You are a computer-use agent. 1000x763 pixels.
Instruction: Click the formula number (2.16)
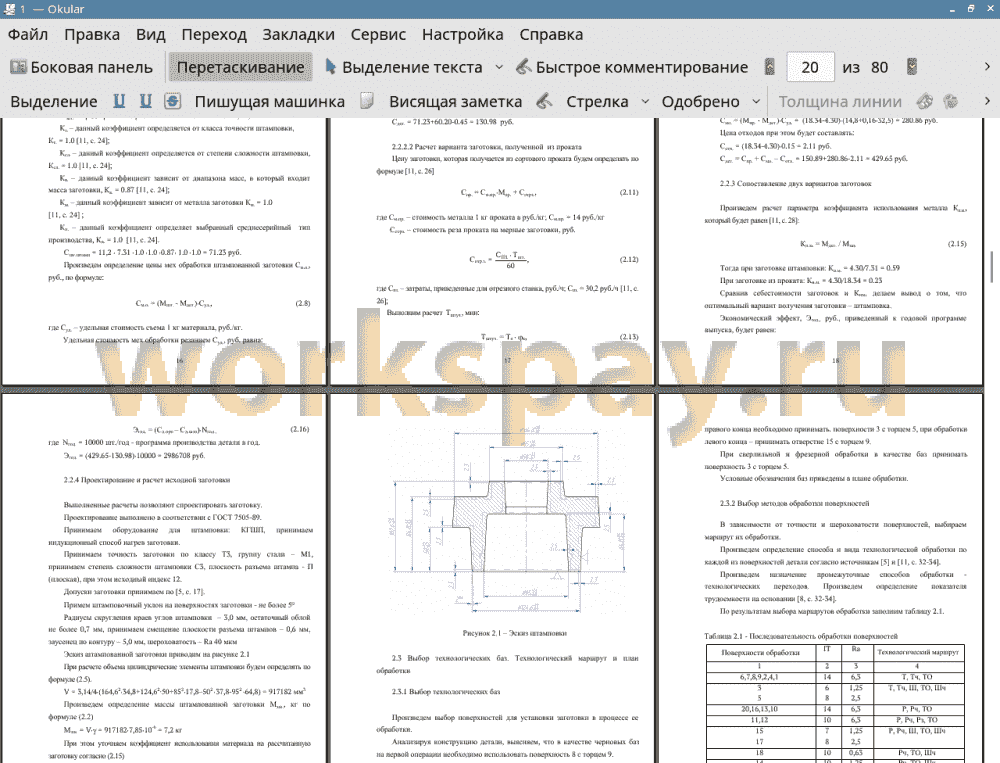tap(300, 429)
